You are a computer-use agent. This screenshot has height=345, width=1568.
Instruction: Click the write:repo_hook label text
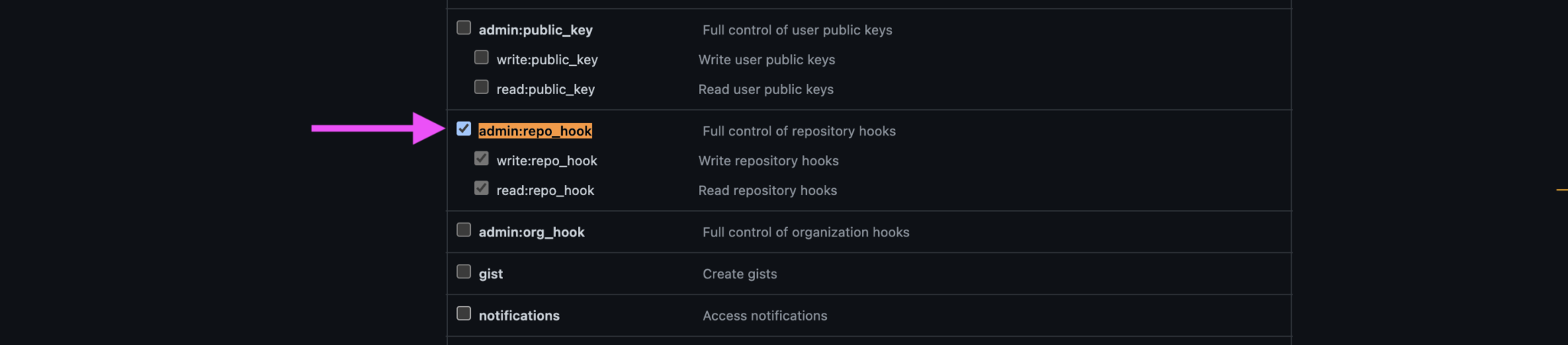[547, 161]
